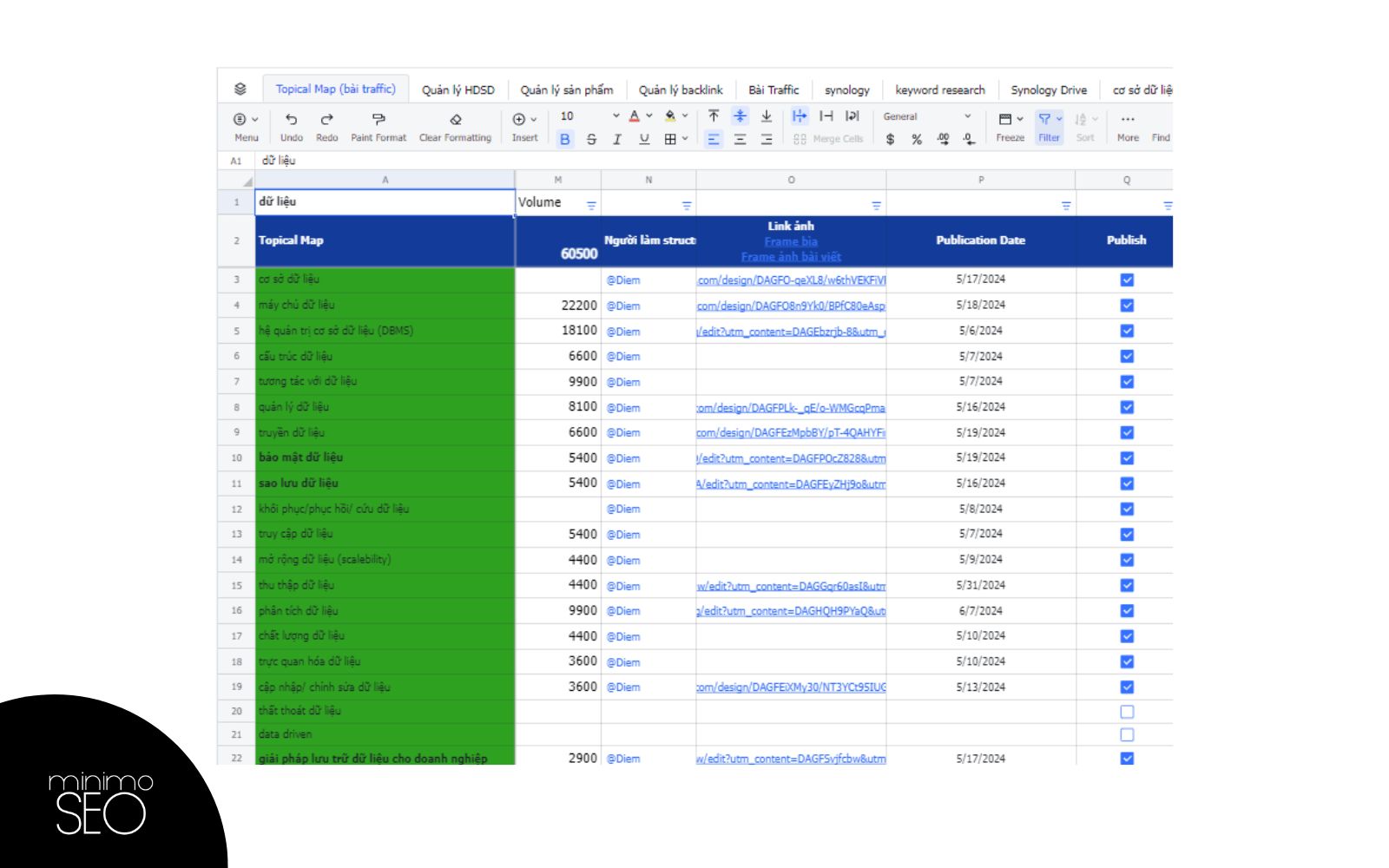Align cell content to vertical middle
1389x868 pixels.
(x=740, y=115)
